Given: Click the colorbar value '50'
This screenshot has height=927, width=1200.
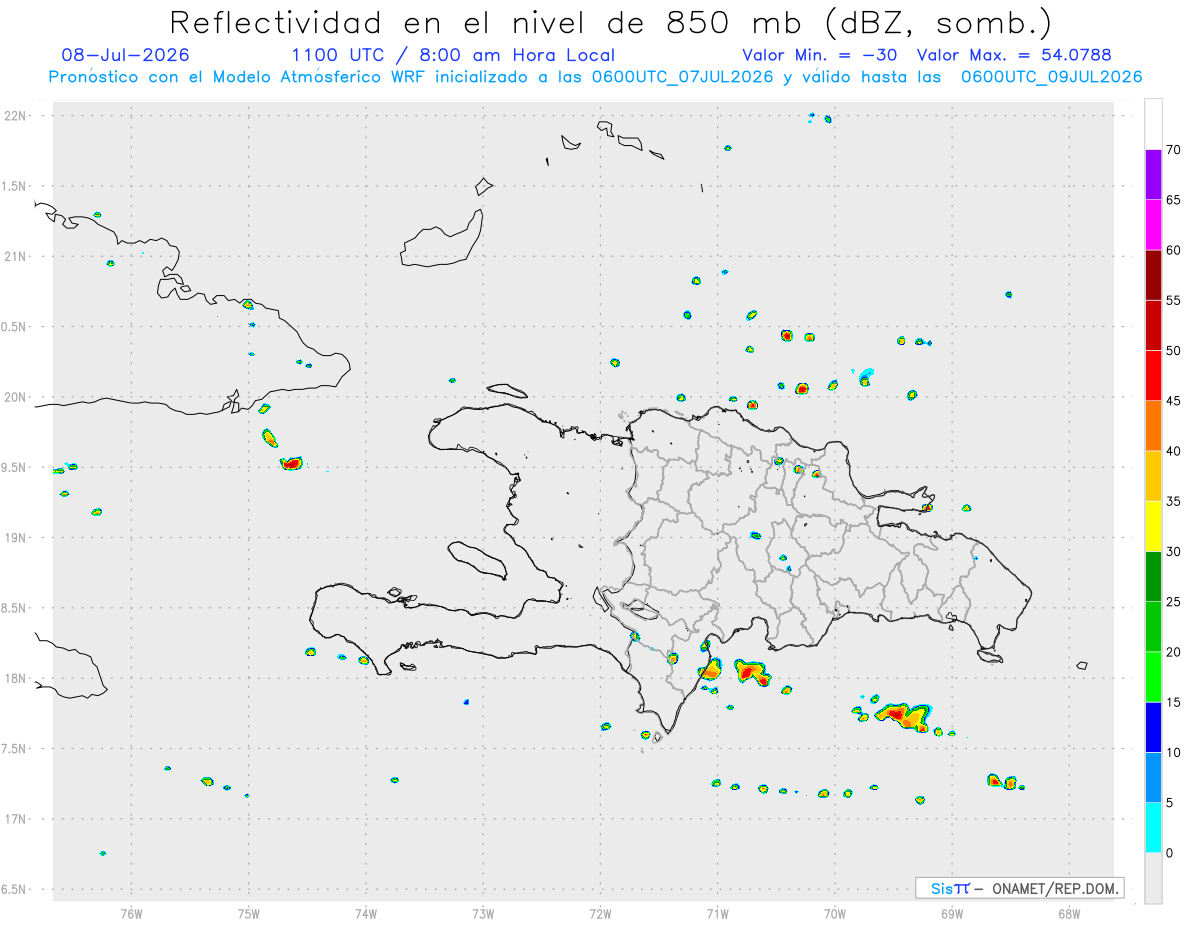Looking at the screenshot, I should coord(1174,351).
